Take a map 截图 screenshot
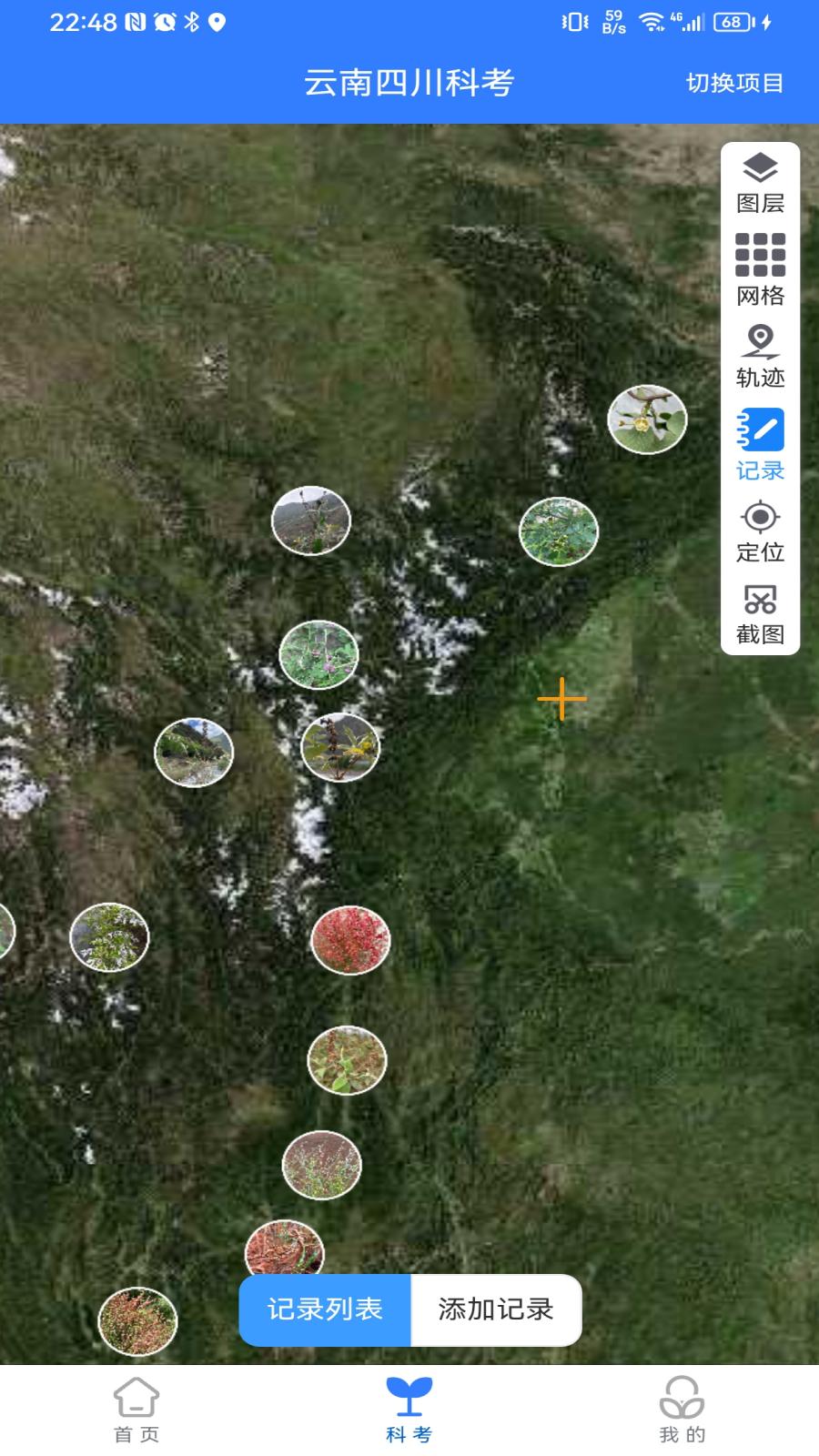819x1456 pixels. pos(760,613)
